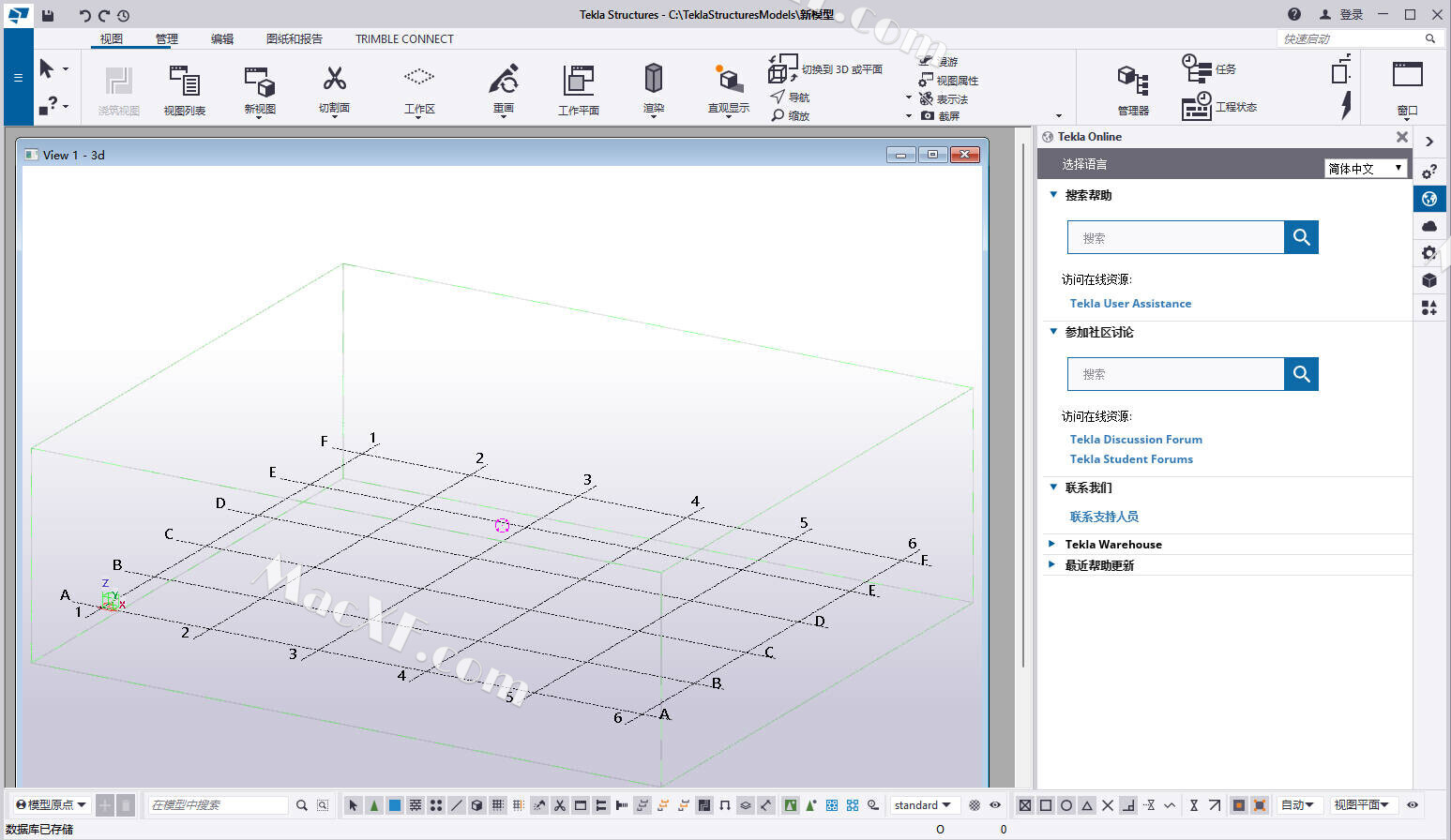Click 切换到 3D 或平面 view switch icon
The width and height of the screenshot is (1451, 840).
click(782, 68)
